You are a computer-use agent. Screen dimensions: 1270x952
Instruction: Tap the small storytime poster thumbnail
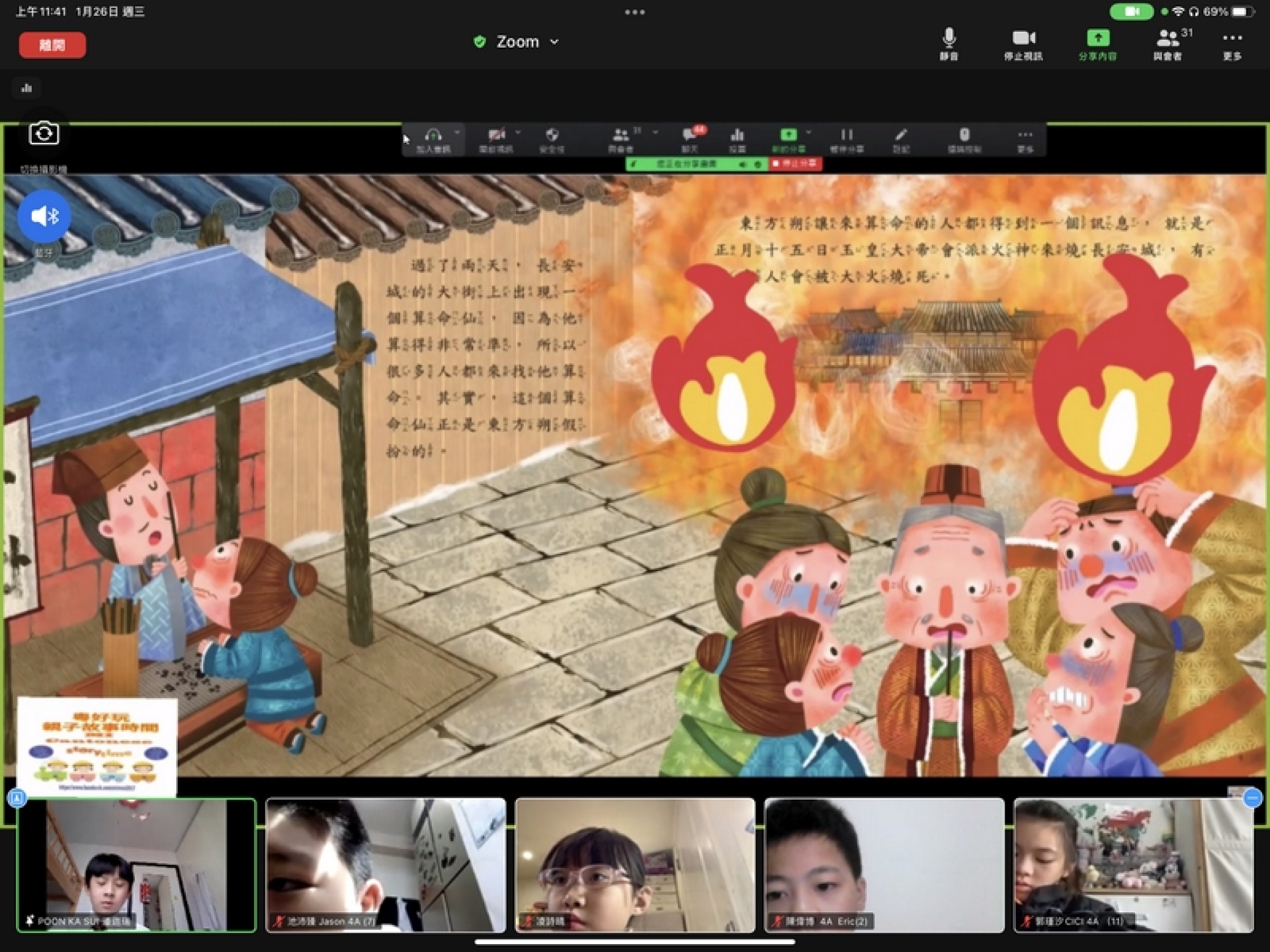click(97, 747)
